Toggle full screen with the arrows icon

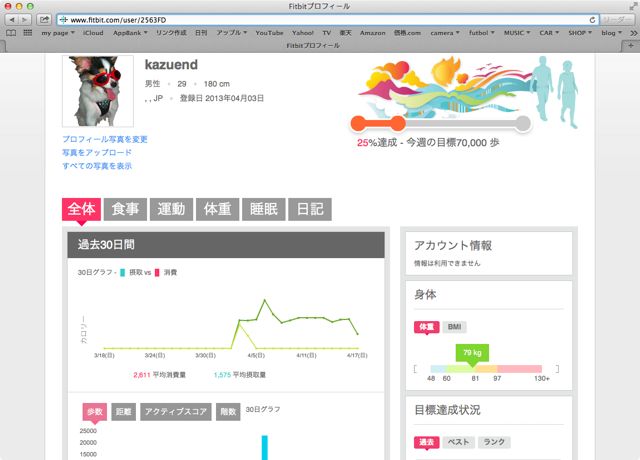(633, 6)
